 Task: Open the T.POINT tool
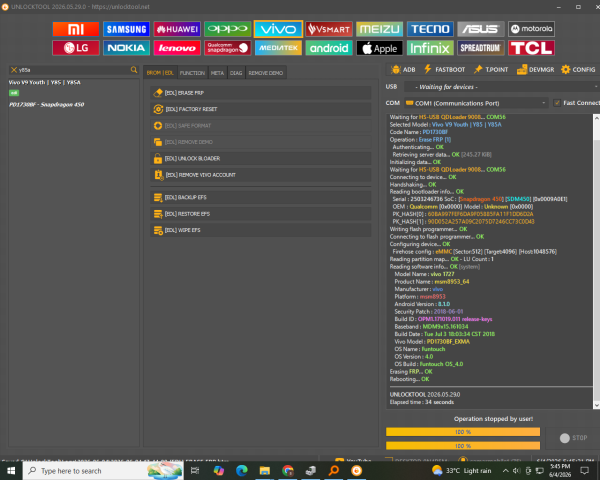tap(491, 70)
